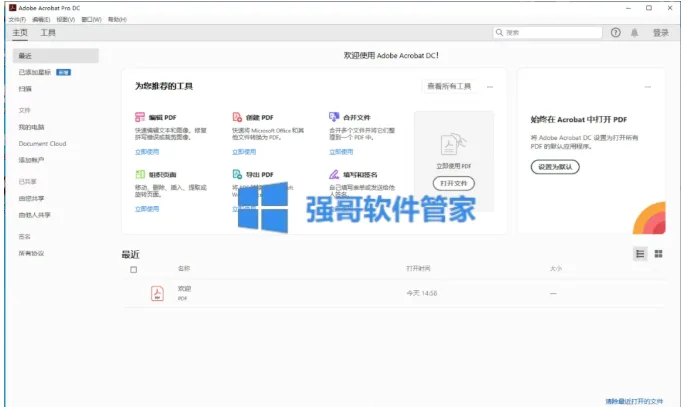Viewport: 681px width, 407px height.
Task: Open the 帮助(H) menu
Action: click(117, 20)
